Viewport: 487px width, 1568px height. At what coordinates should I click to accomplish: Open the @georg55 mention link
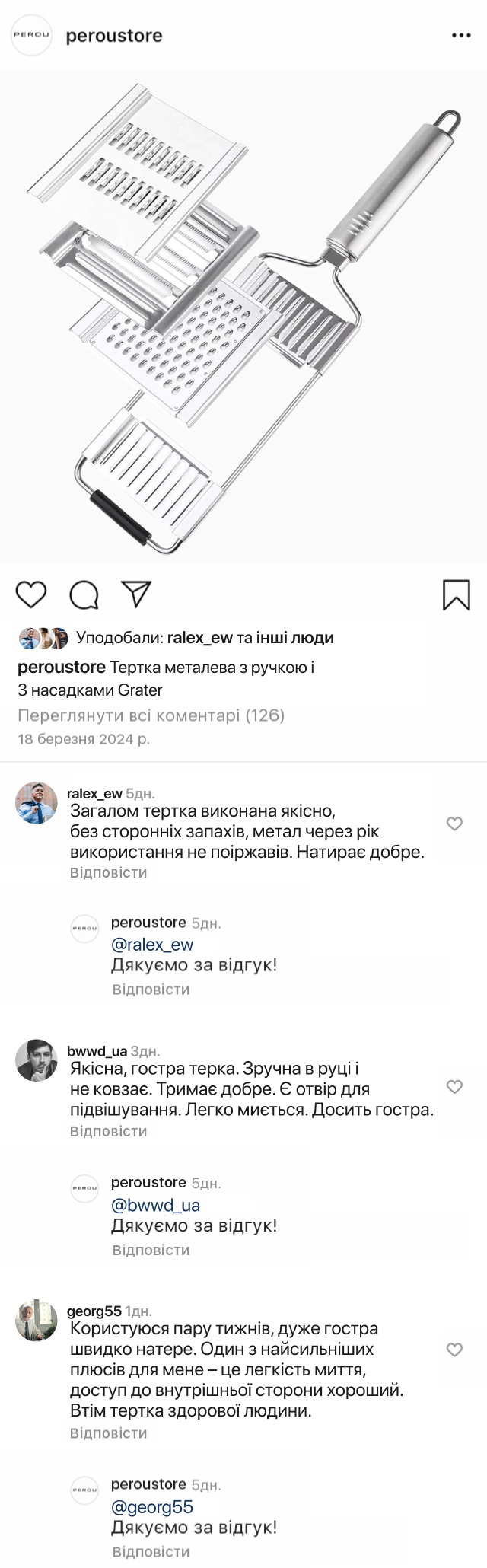(152, 1507)
